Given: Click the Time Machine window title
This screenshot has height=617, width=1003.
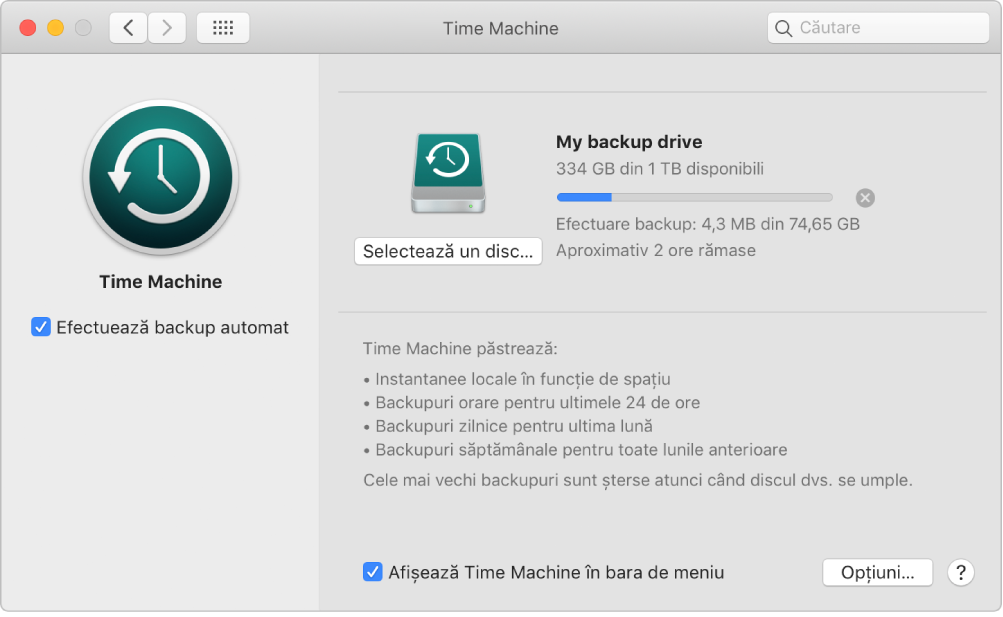Looking at the screenshot, I should [501, 29].
